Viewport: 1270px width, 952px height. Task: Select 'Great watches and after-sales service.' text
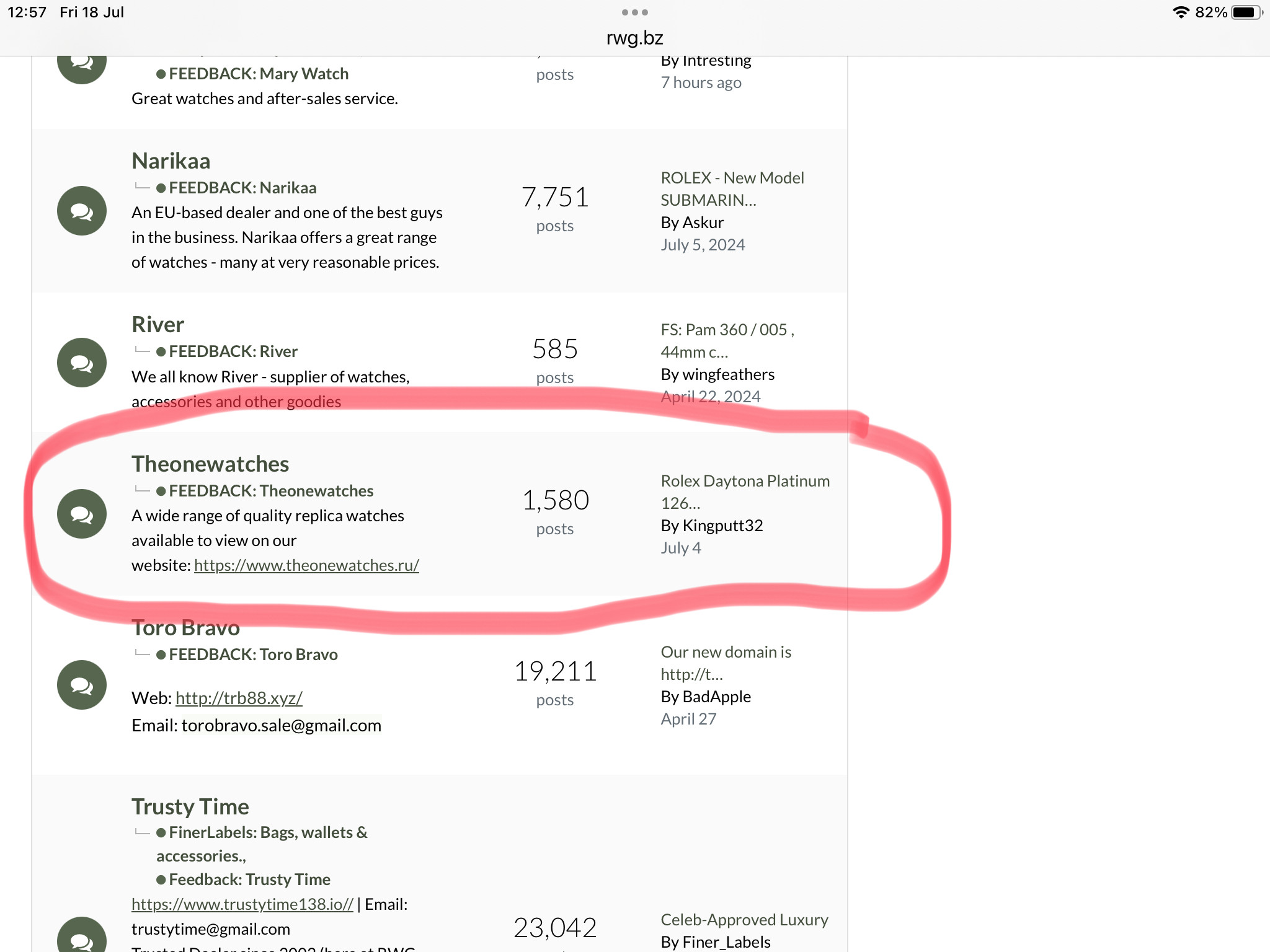point(265,99)
